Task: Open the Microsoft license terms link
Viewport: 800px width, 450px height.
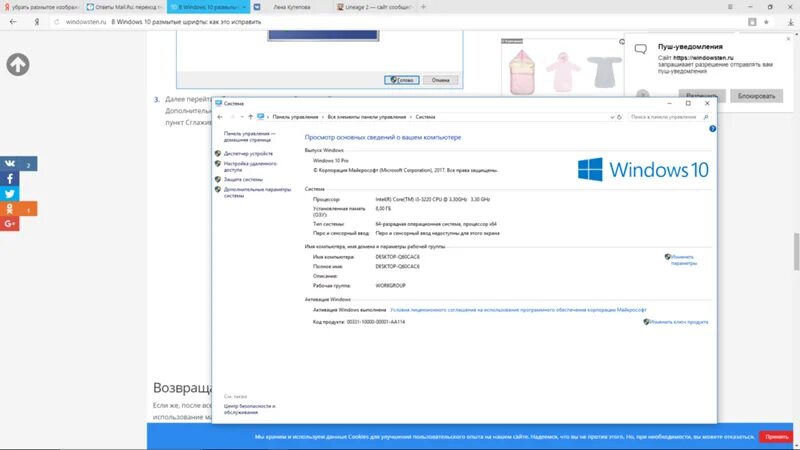Action: [x=518, y=310]
